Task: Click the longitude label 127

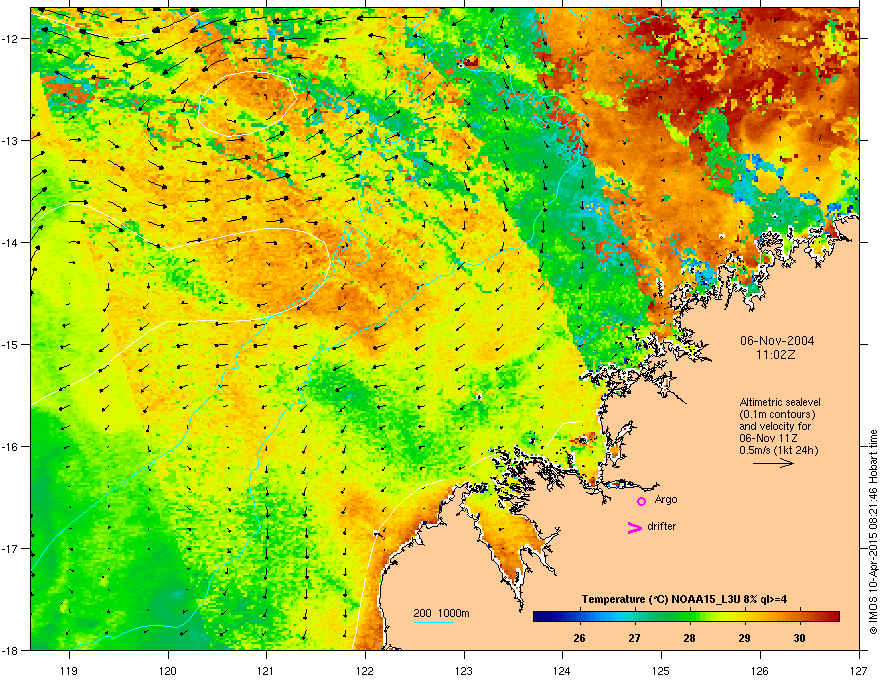Action: 859,670
